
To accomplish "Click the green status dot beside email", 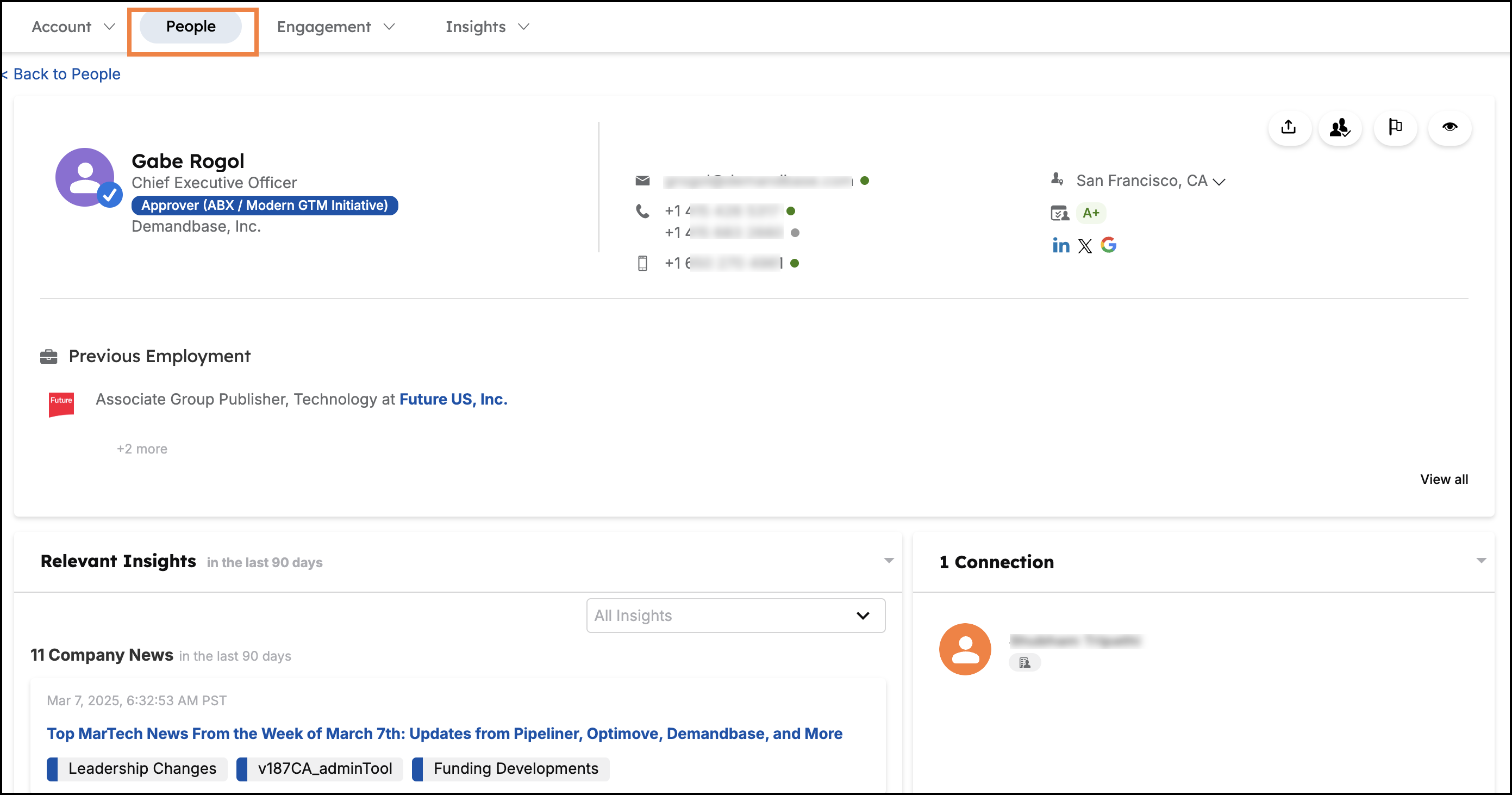I will coord(864,181).
